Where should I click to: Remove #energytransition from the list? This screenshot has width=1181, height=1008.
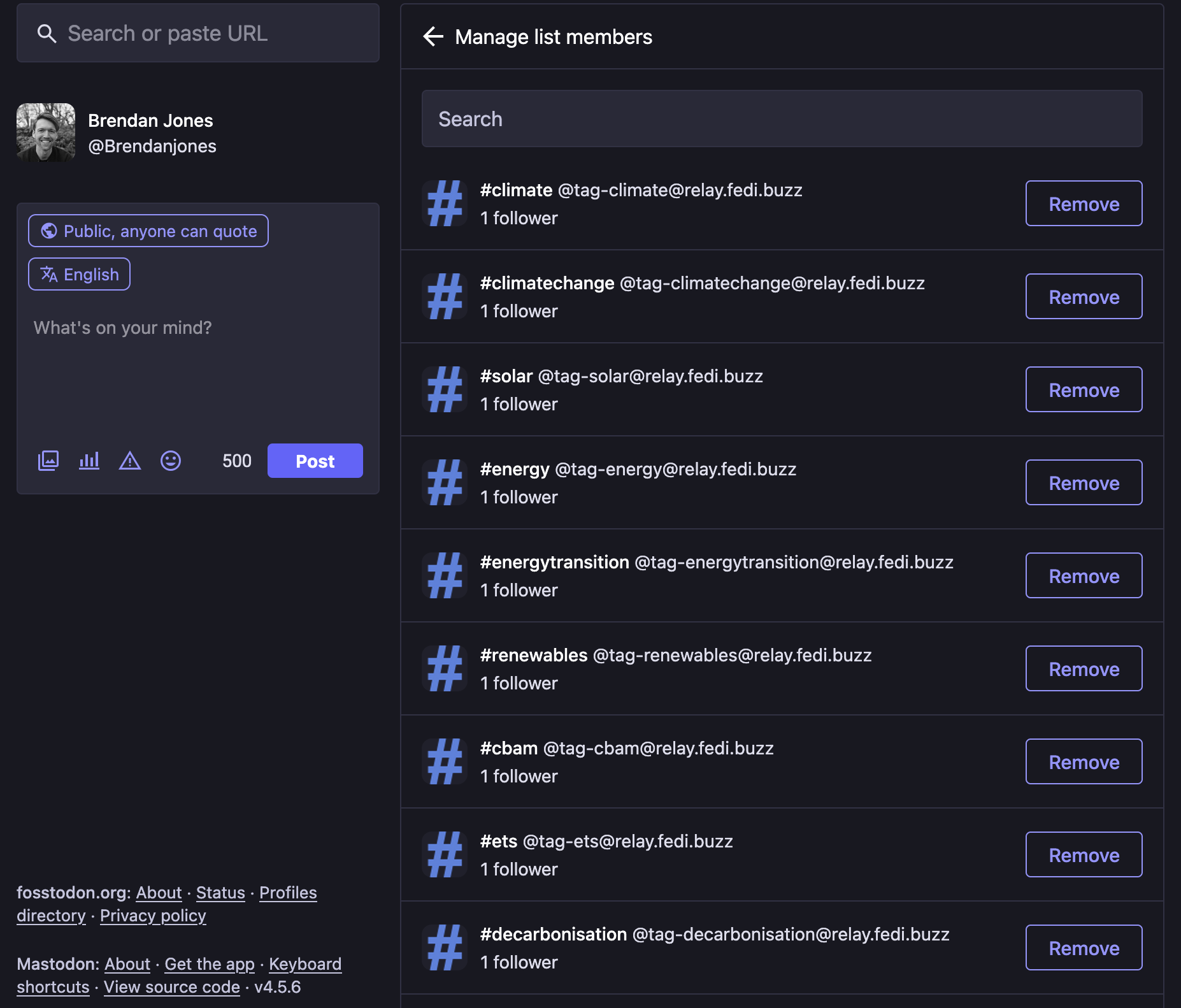click(x=1084, y=576)
